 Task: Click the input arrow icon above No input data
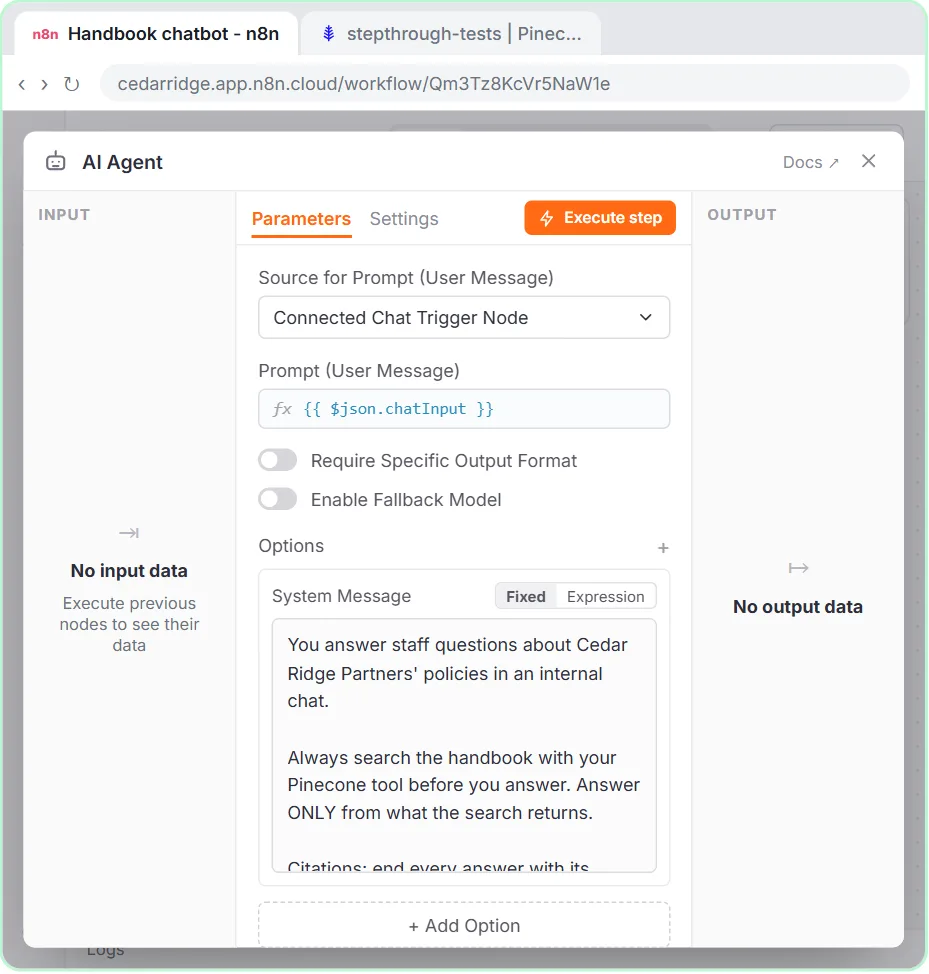pos(129,532)
